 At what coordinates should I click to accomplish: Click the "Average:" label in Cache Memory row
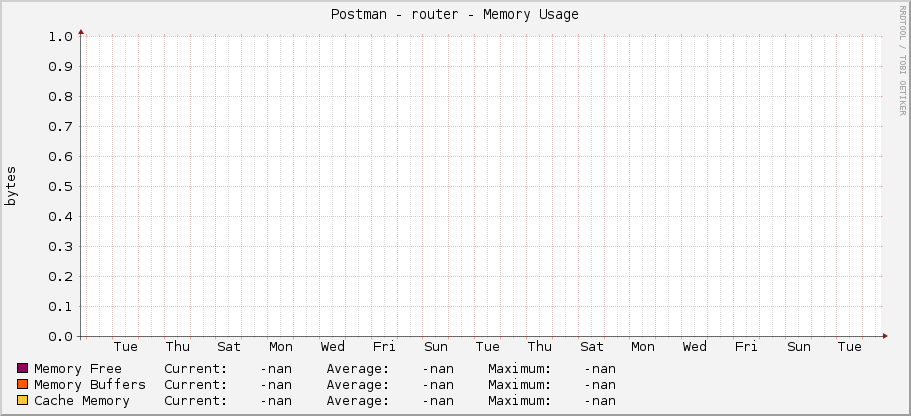(x=358, y=400)
